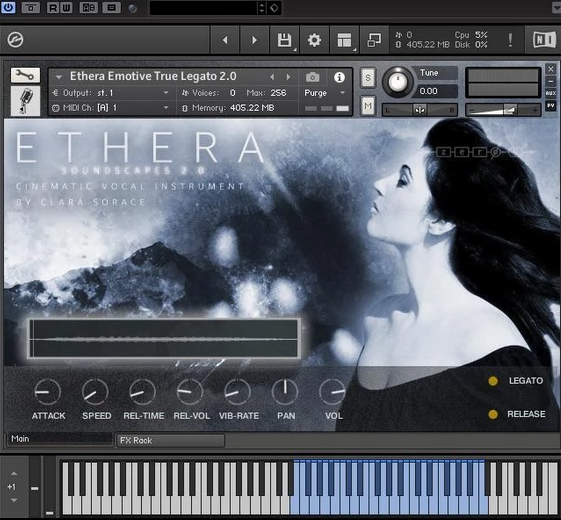
Task: Click the VIB-RATE knob
Action: (238, 392)
